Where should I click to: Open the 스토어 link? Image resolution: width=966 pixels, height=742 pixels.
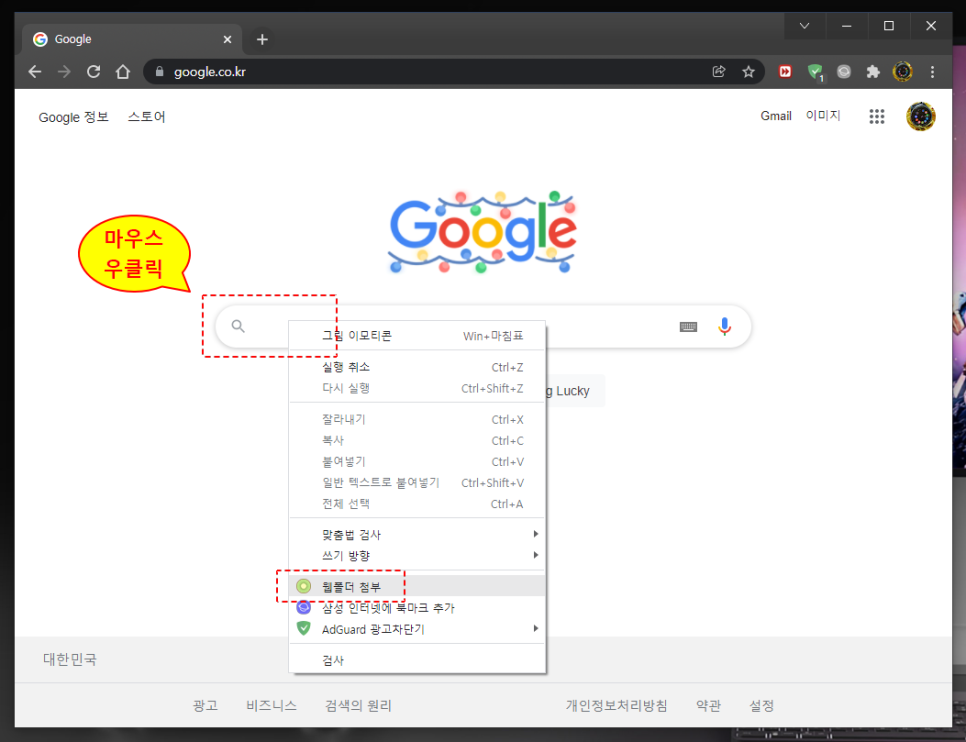point(147,116)
